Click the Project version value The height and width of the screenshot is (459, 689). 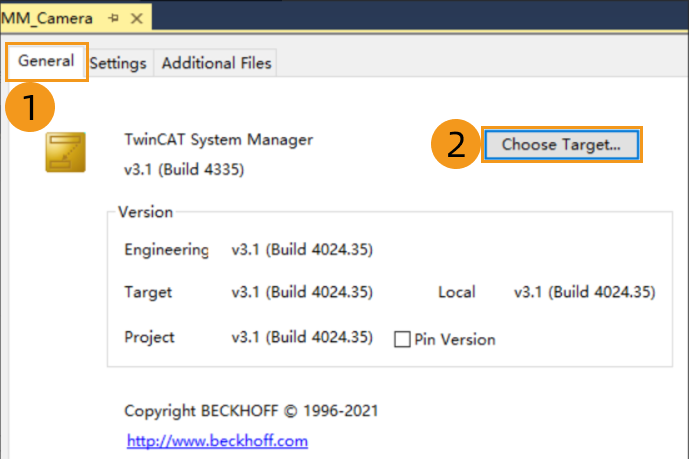pyautogui.click(x=302, y=337)
